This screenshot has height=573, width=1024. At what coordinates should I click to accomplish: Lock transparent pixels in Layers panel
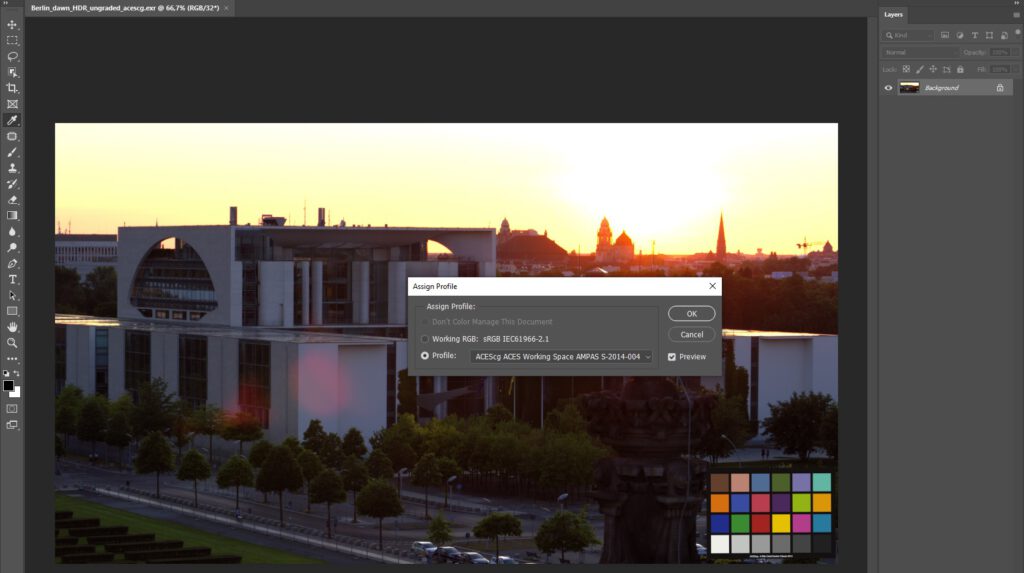(x=906, y=69)
